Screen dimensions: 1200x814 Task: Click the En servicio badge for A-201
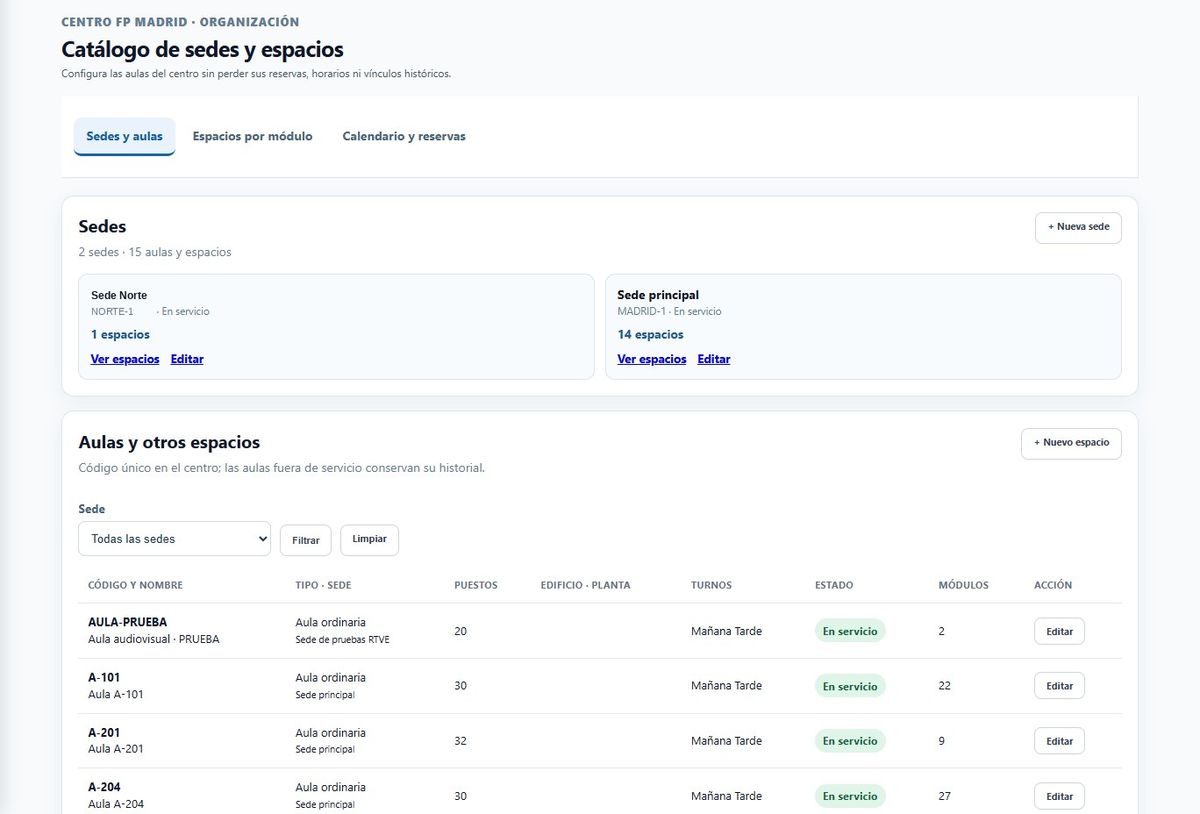(x=850, y=741)
